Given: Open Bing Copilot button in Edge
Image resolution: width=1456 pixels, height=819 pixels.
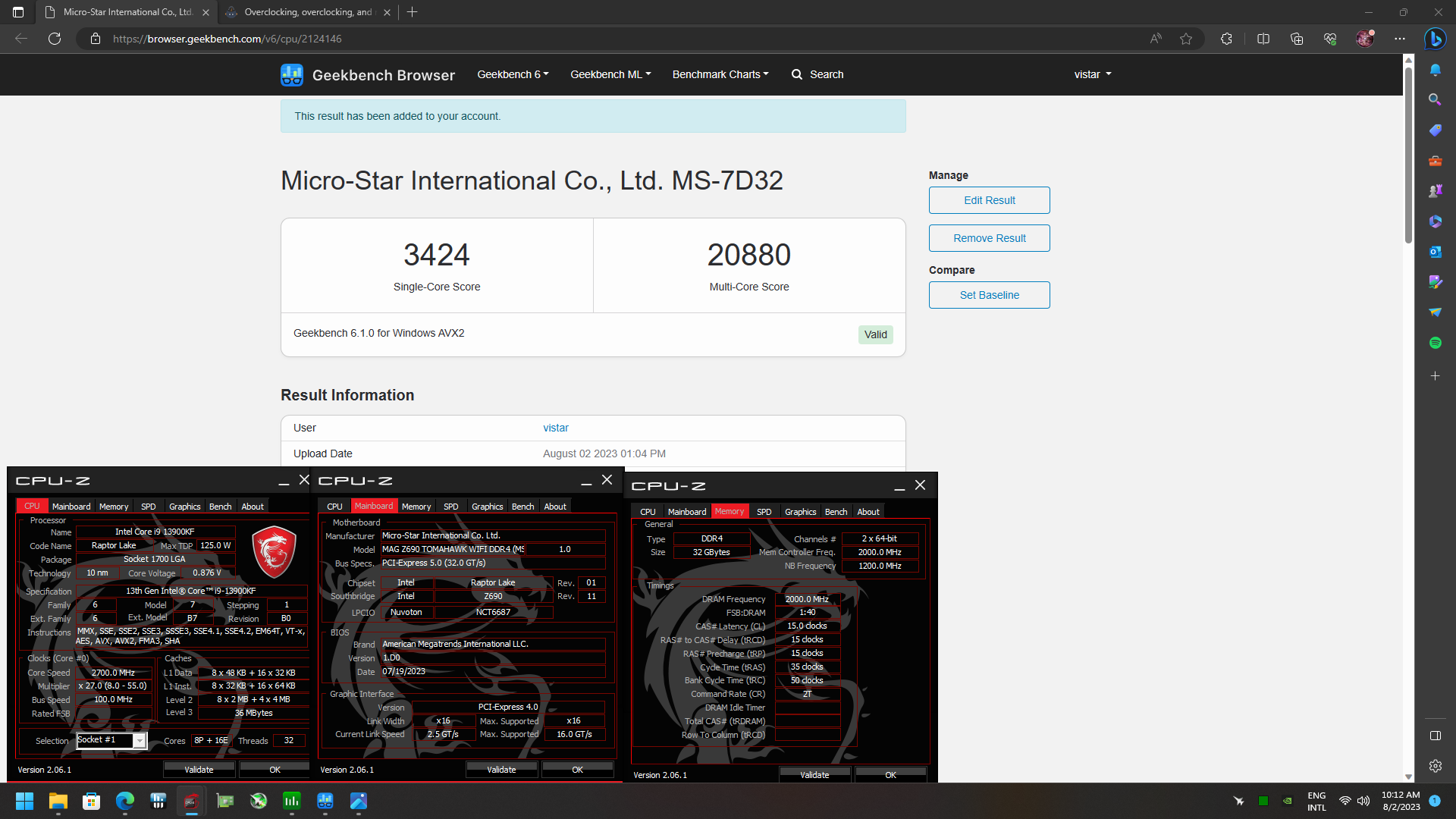Looking at the screenshot, I should (x=1435, y=39).
